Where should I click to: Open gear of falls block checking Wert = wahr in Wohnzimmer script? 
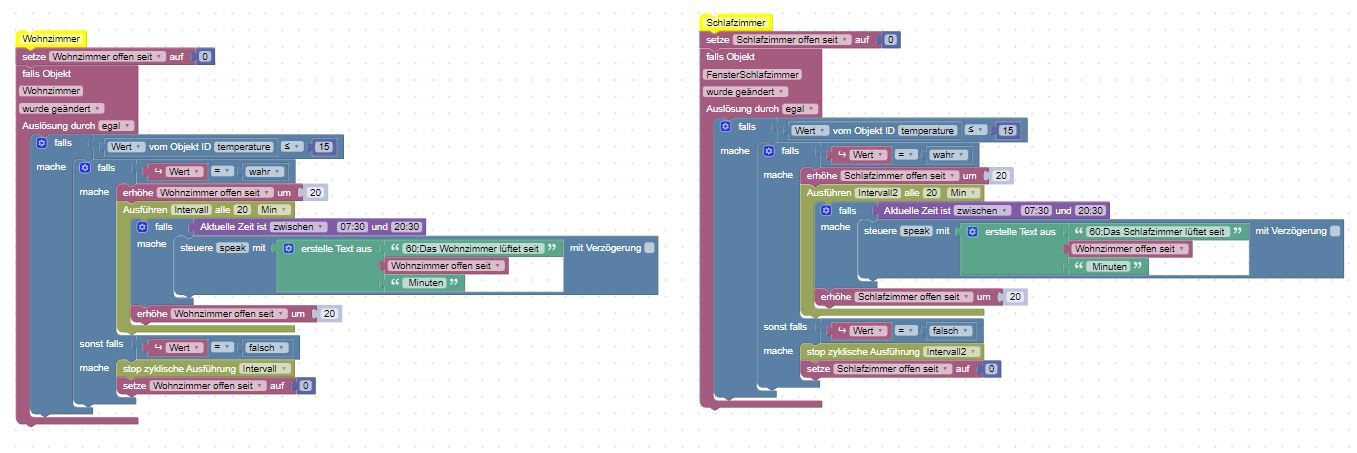click(x=85, y=168)
